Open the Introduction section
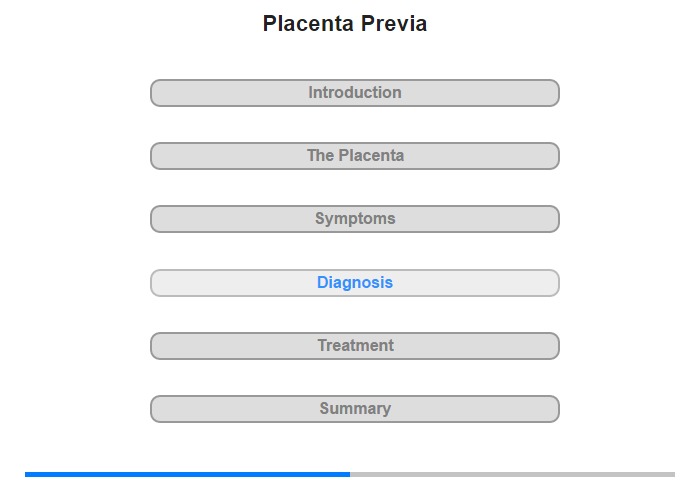The width and height of the screenshot is (700, 480). [x=355, y=93]
